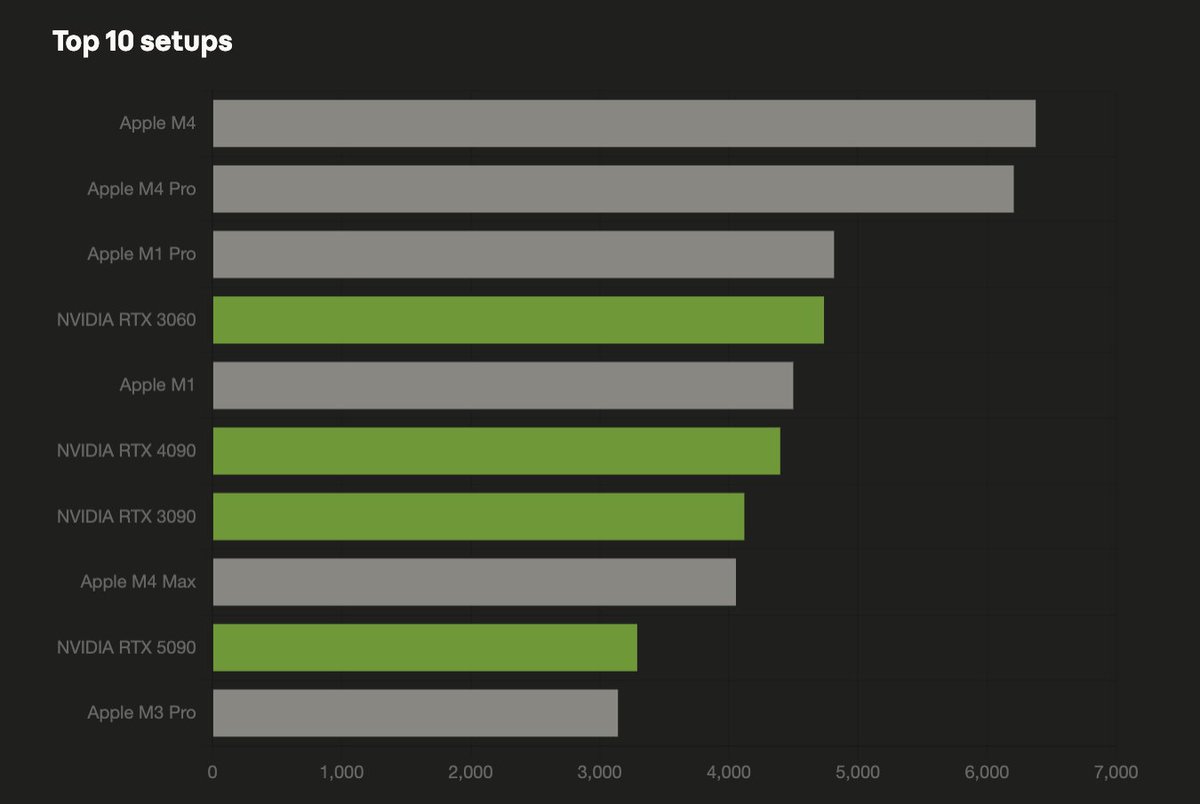Viewport: 1200px width, 804px height.
Task: Click the Apple M4 axis label
Action: 157,123
